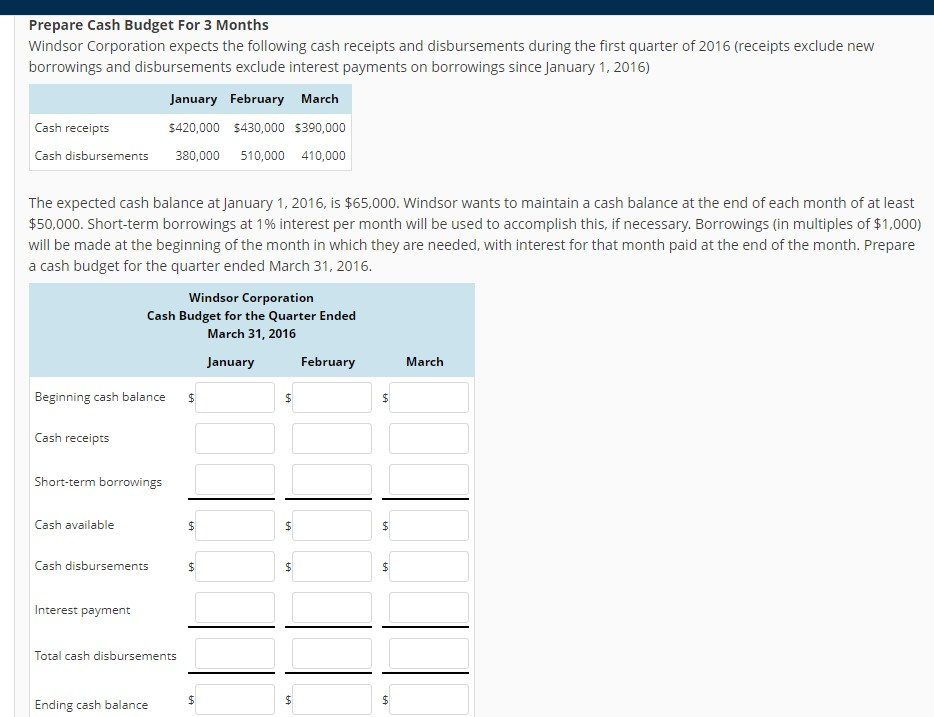934x717 pixels.
Task: Select the January Cash receipts input
Action: click(235, 438)
